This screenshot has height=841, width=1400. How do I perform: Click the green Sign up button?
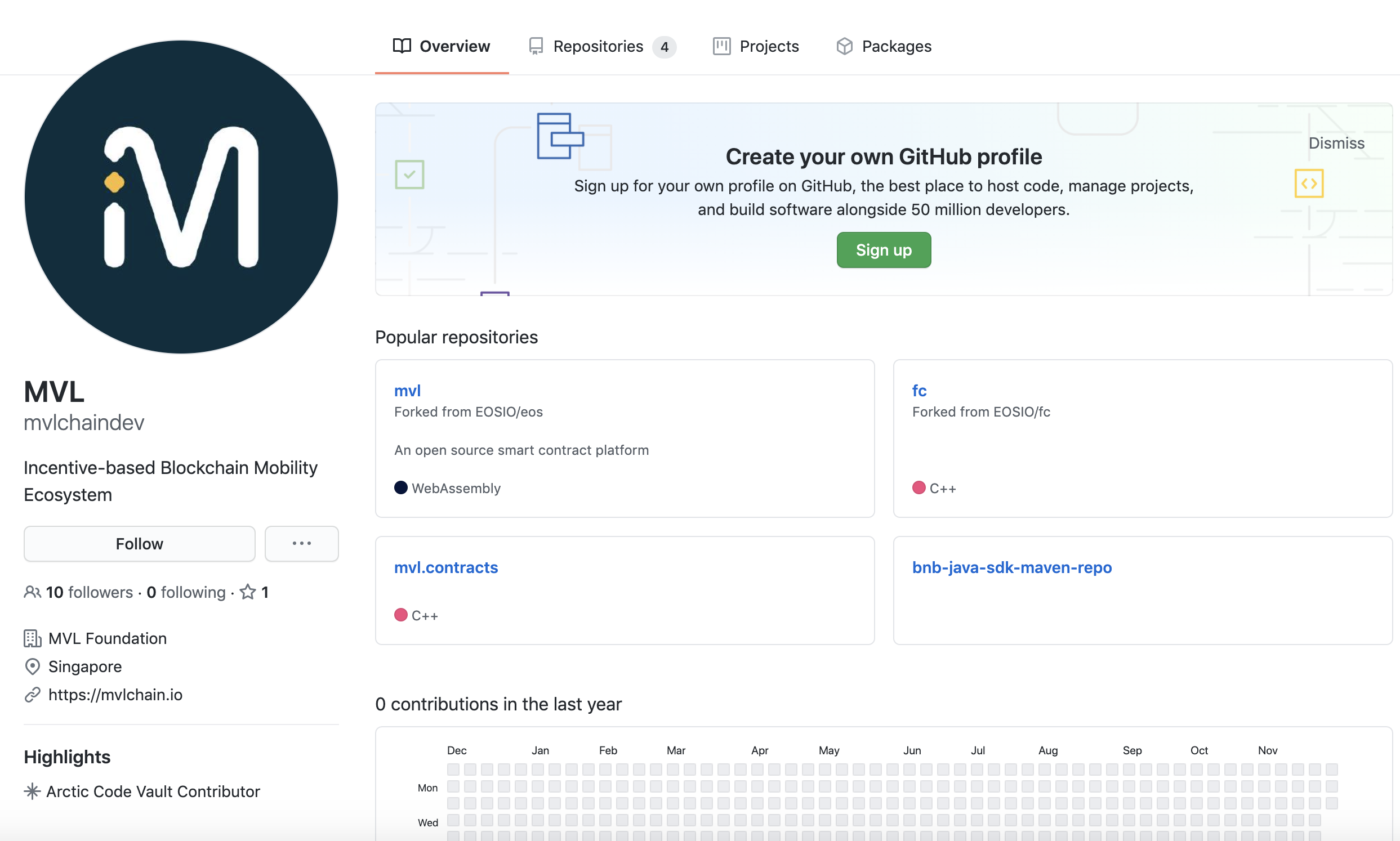(884, 250)
